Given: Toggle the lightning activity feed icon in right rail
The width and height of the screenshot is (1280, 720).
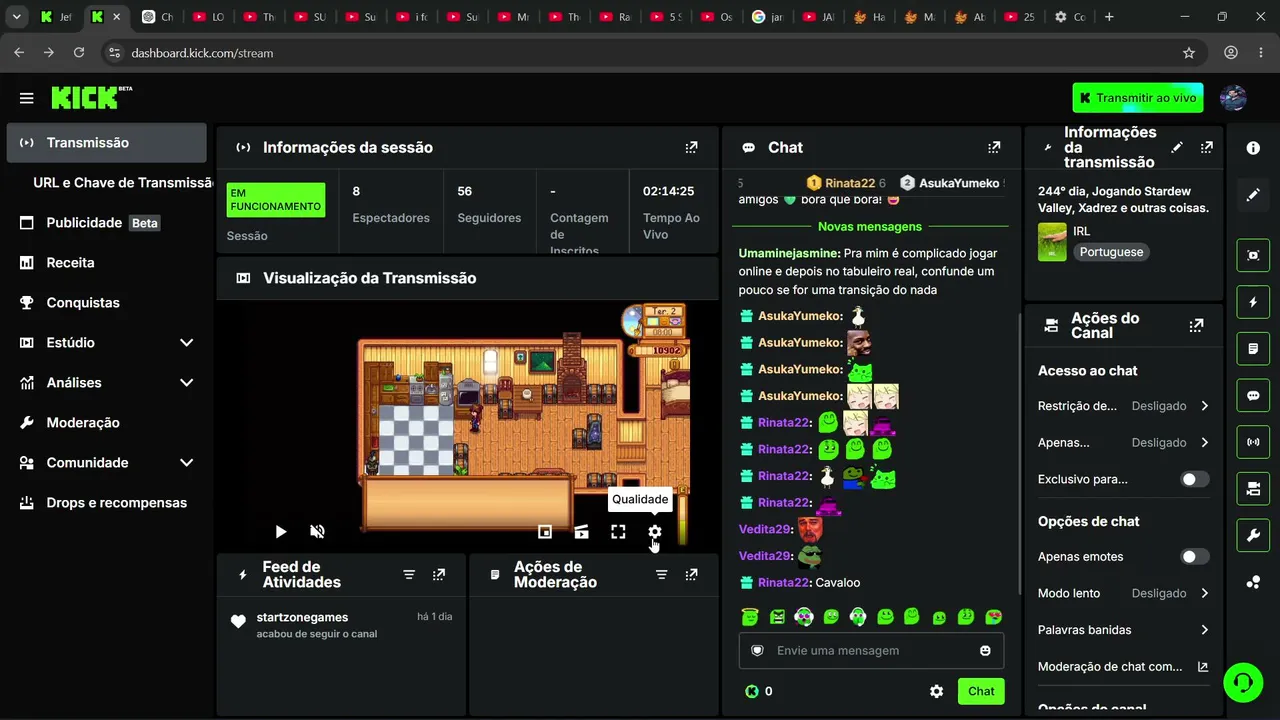Looking at the screenshot, I should (x=1253, y=302).
